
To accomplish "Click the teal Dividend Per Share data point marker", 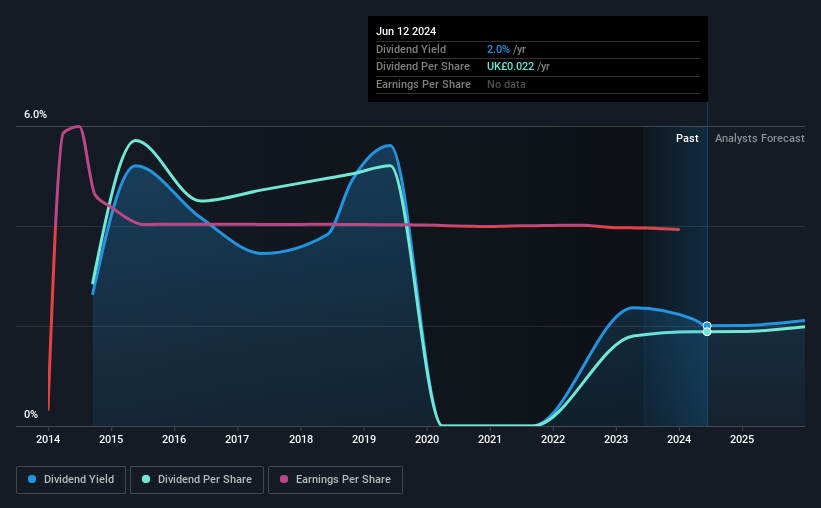I will coord(707,332).
